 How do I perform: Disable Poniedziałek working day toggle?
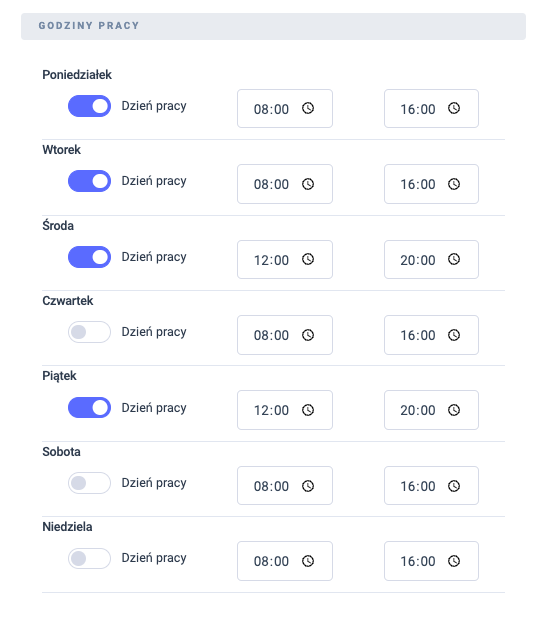89,106
